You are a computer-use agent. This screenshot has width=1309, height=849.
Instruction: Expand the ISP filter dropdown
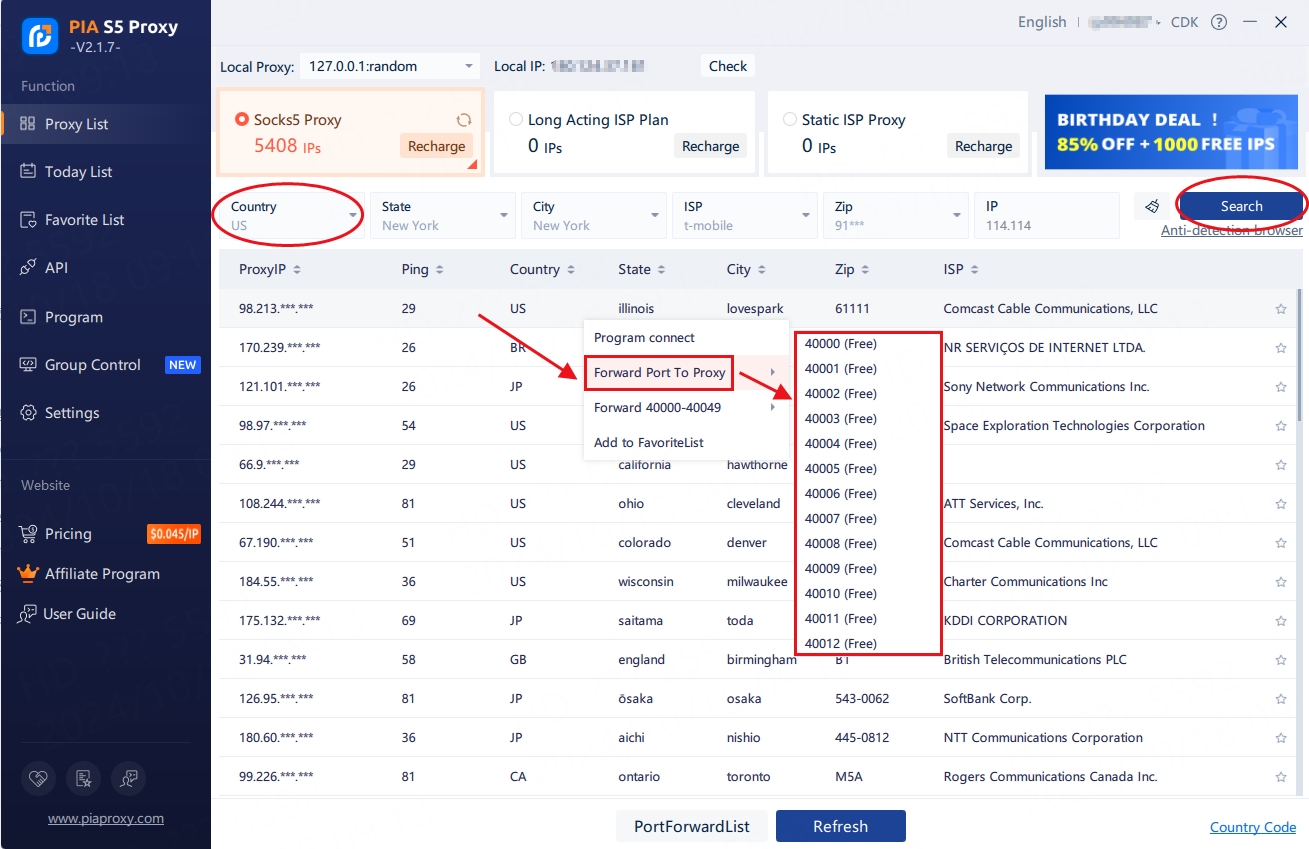click(x=744, y=215)
